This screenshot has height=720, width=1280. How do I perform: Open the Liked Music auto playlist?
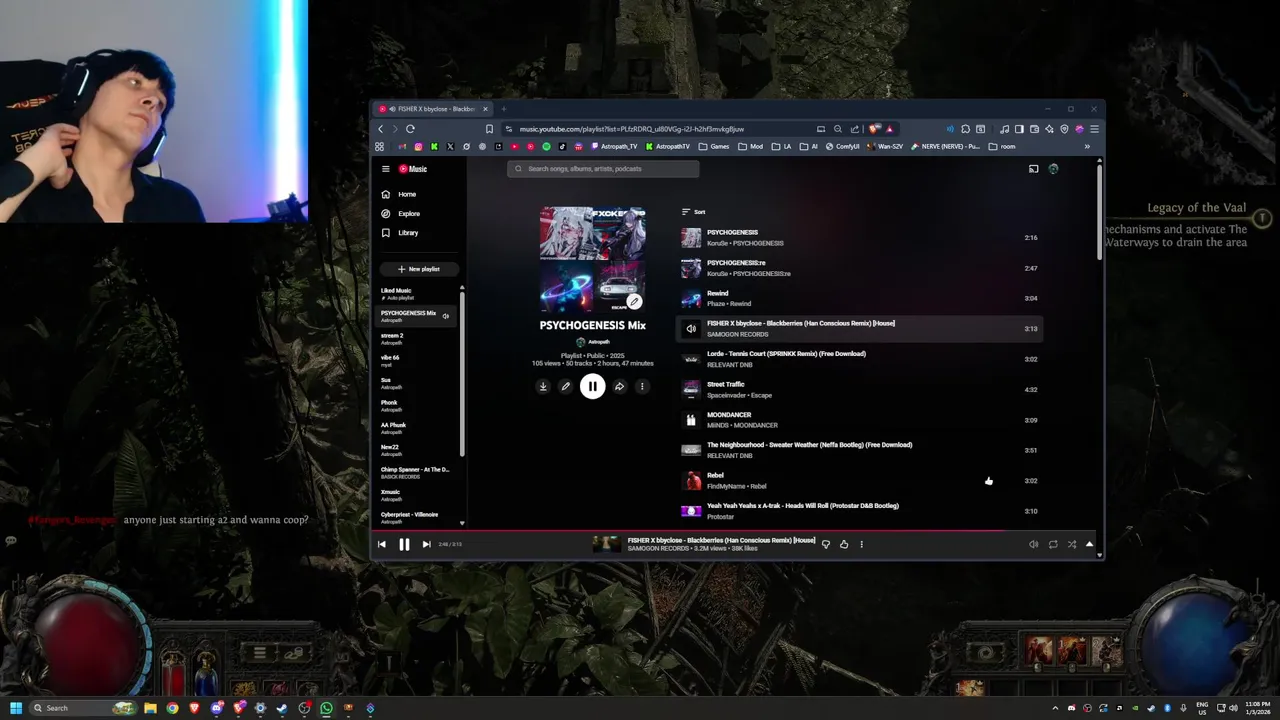[417, 294]
